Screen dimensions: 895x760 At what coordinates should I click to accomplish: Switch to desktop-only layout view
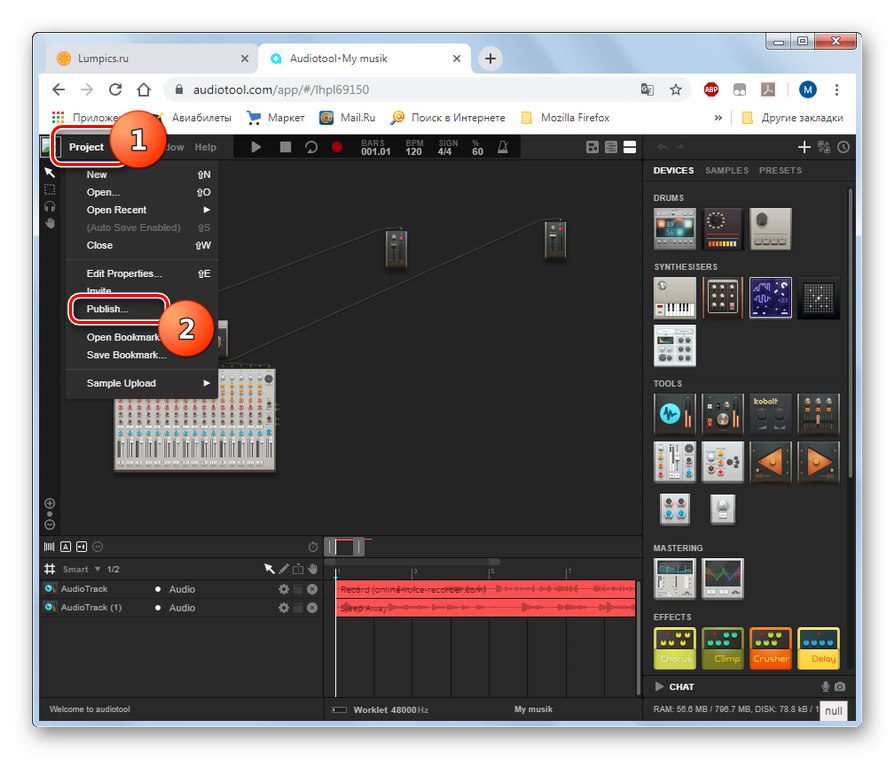(x=592, y=147)
